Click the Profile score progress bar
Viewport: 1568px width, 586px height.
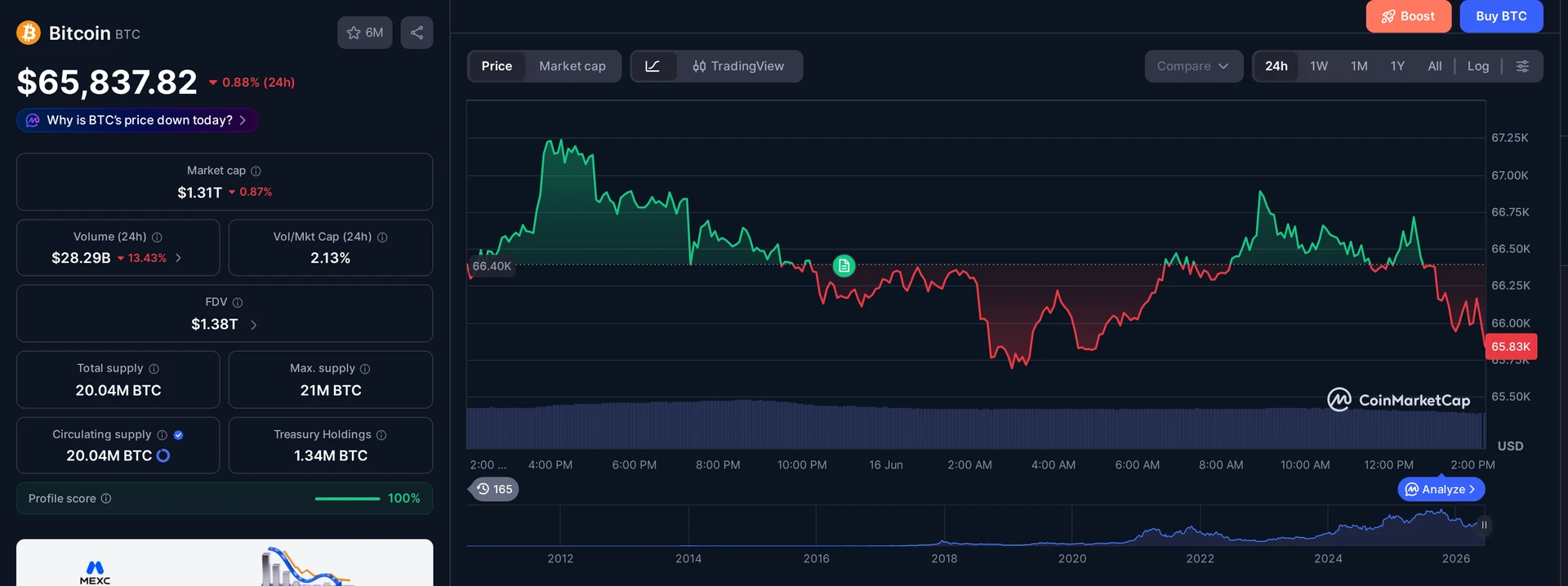[x=347, y=499]
